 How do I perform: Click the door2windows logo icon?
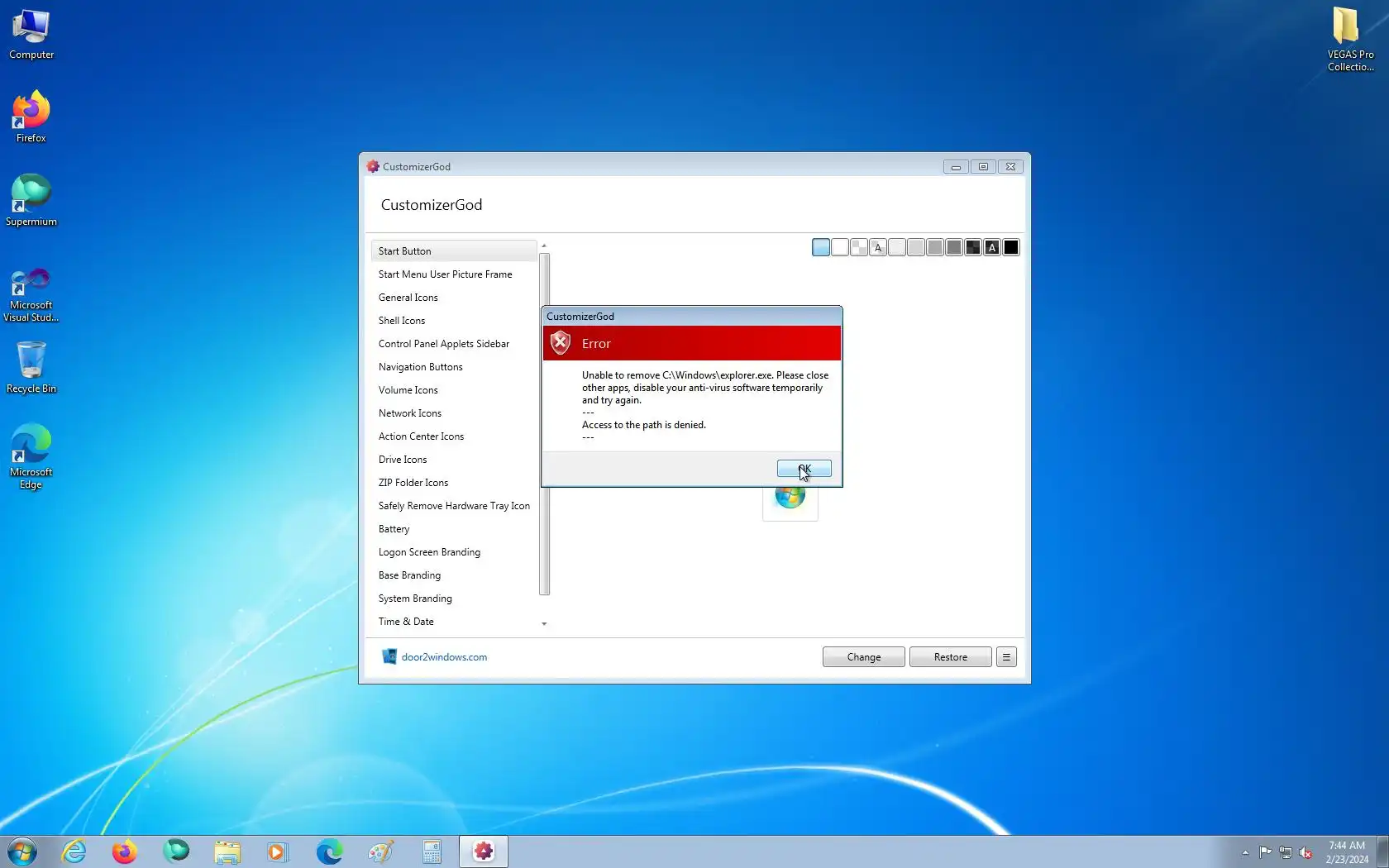coord(389,656)
